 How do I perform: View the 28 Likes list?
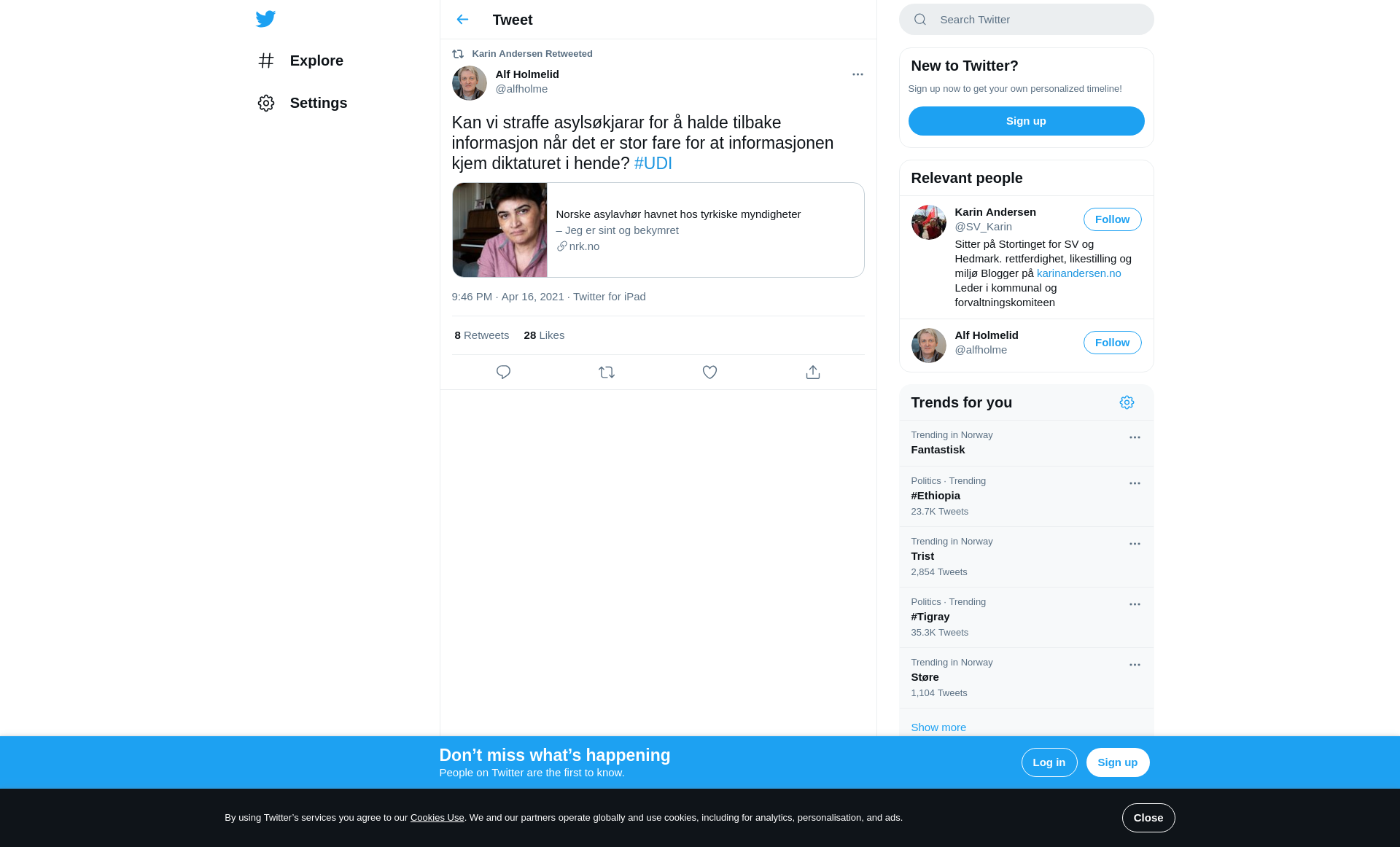coord(544,335)
